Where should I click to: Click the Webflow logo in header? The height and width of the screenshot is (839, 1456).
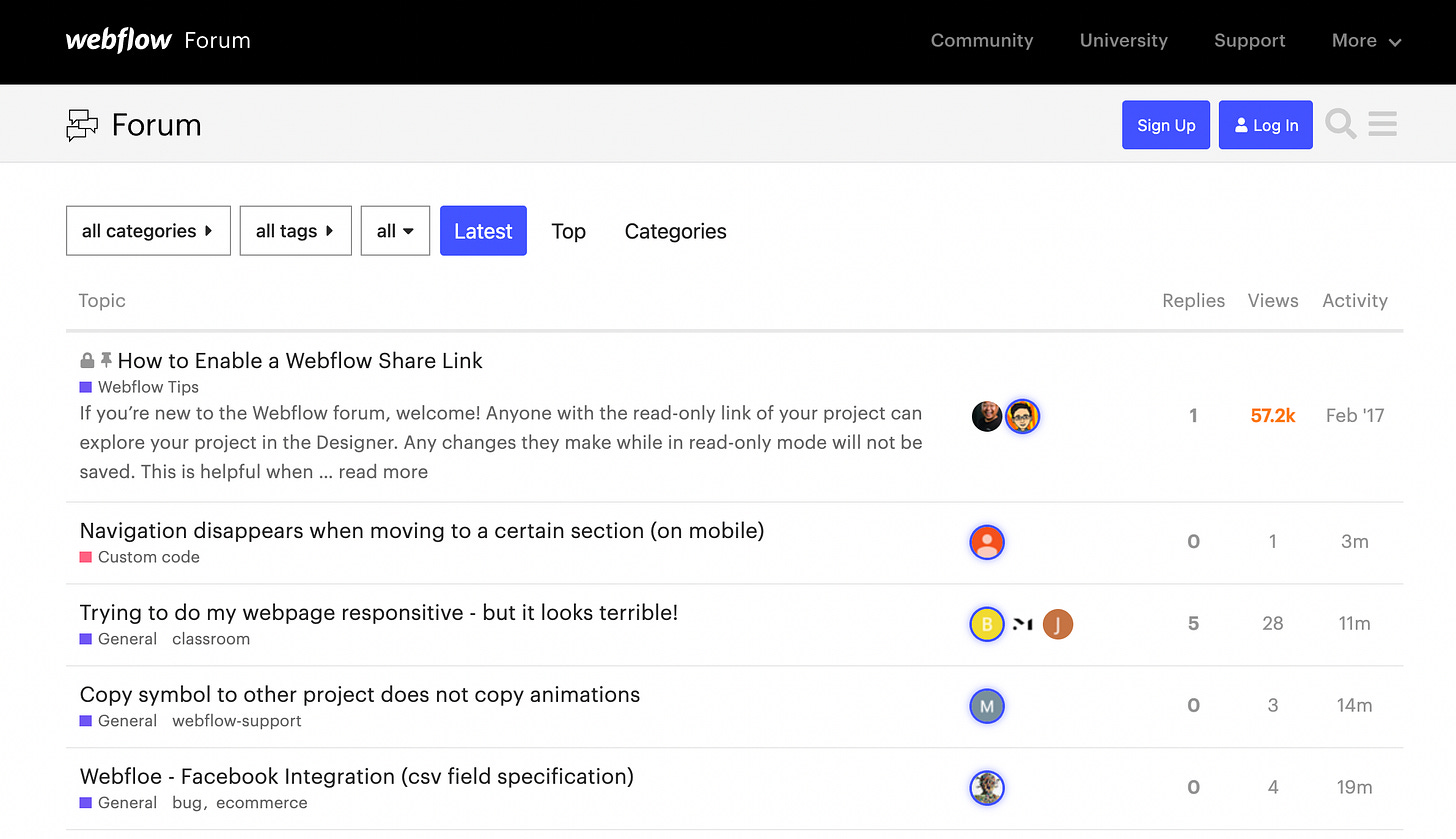(x=118, y=41)
